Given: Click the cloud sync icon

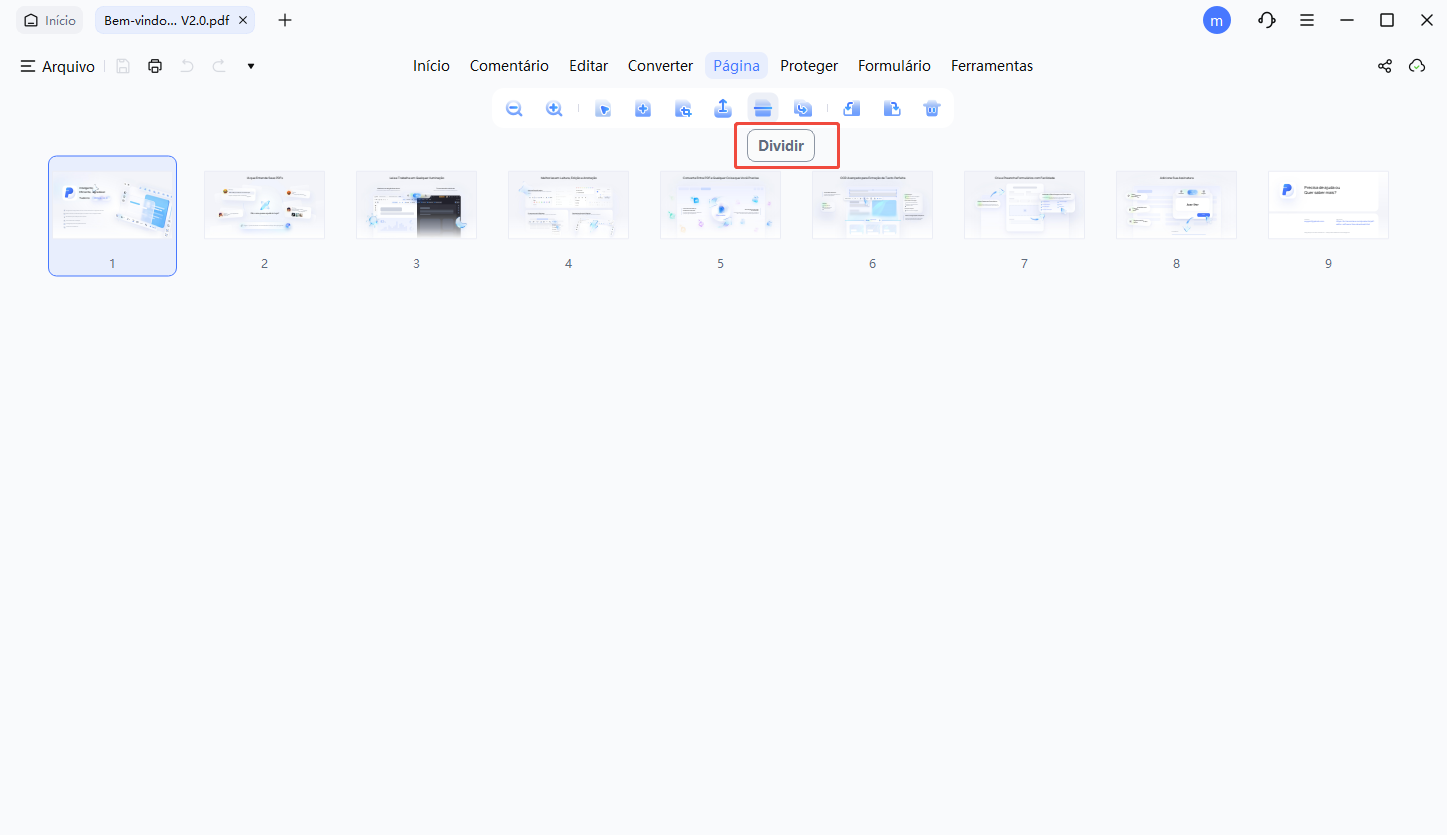Looking at the screenshot, I should tap(1417, 65).
